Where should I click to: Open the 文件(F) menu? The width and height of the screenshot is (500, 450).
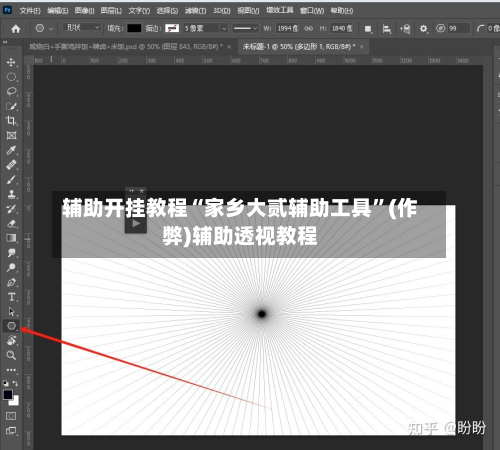(x=30, y=11)
